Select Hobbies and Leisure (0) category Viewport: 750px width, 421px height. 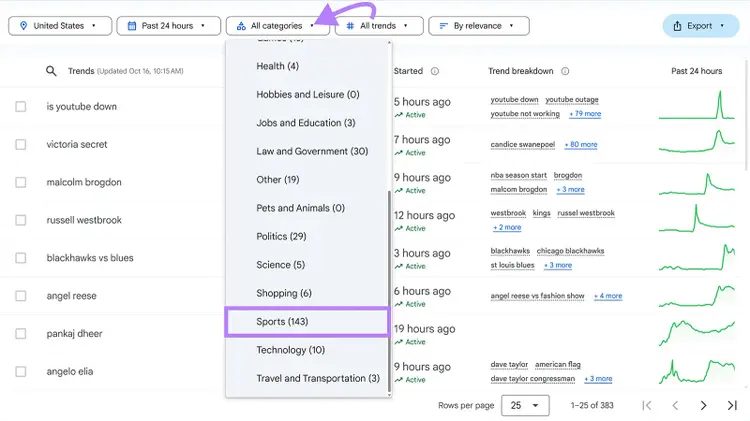308,94
